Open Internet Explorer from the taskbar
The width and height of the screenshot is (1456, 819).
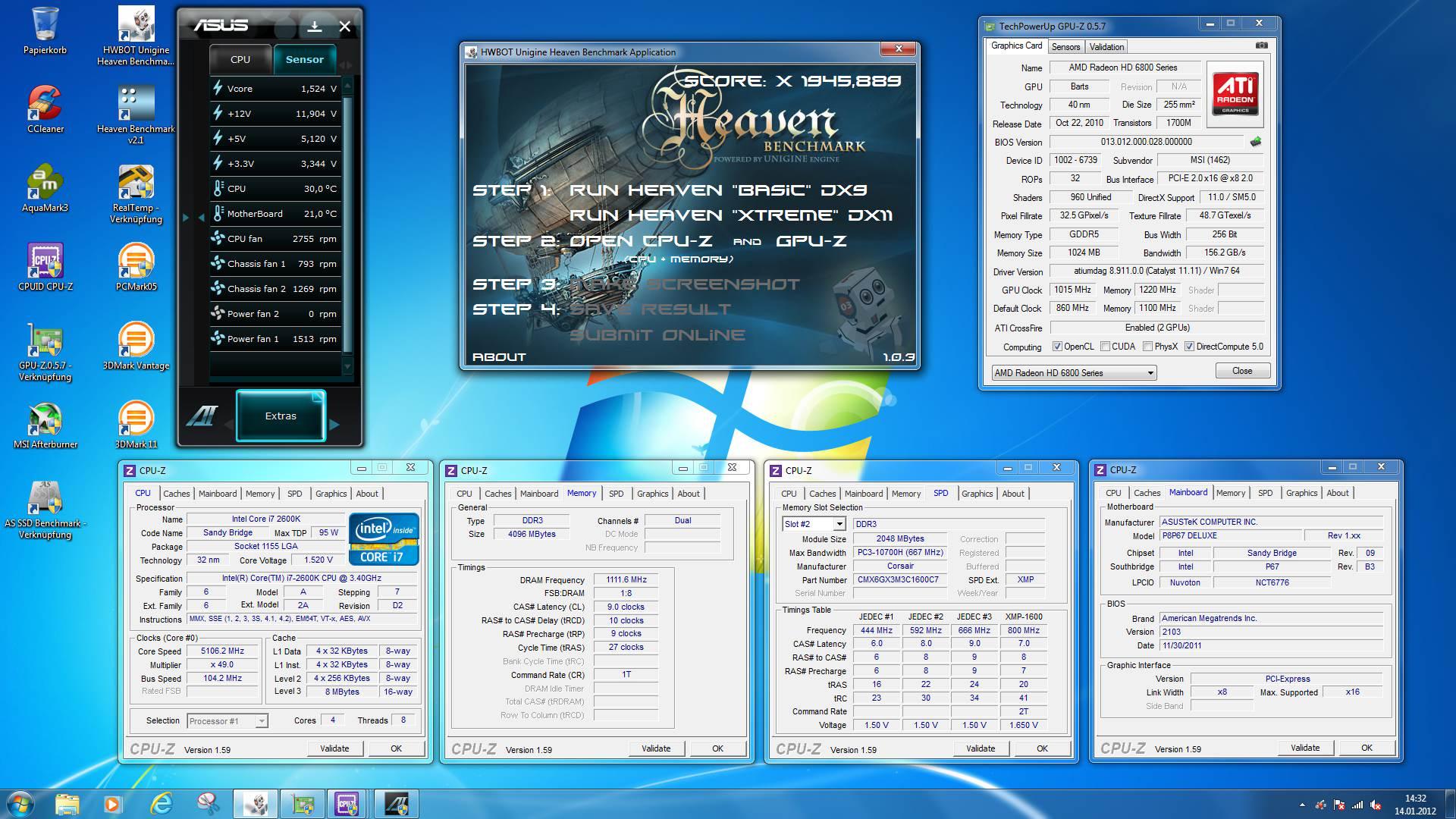tap(161, 803)
